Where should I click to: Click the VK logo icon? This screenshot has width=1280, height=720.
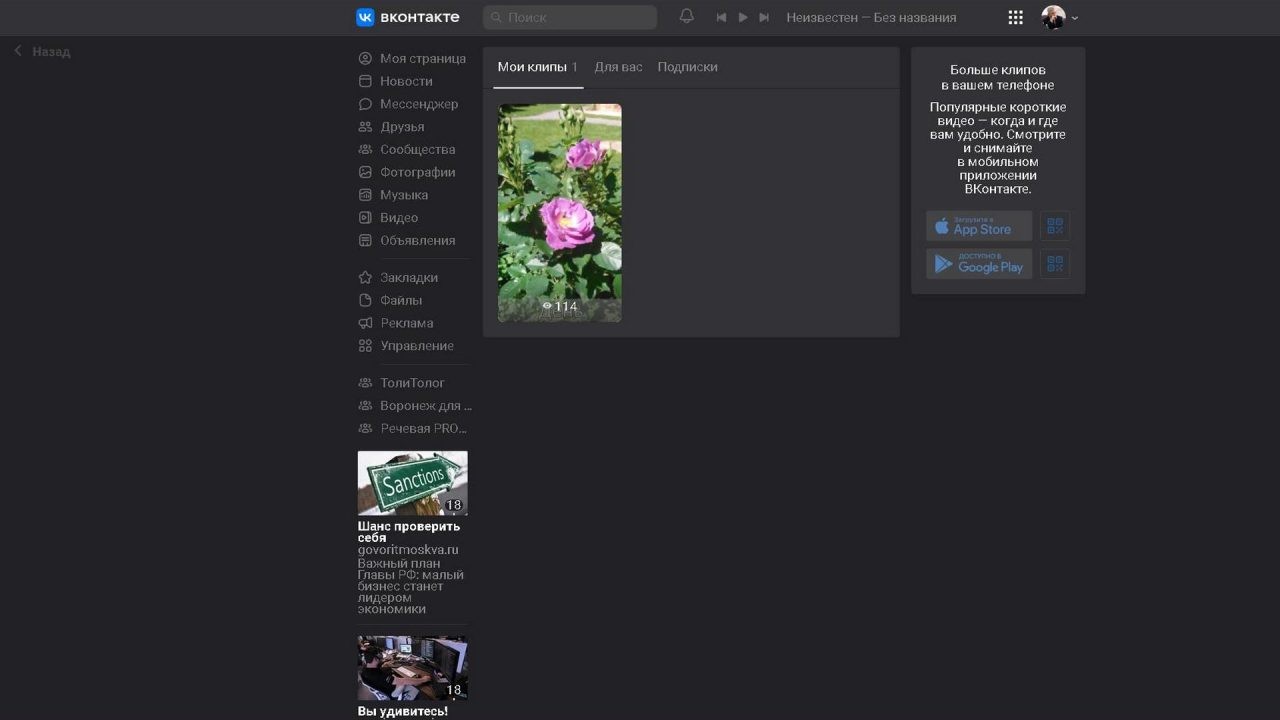pyautogui.click(x=365, y=17)
